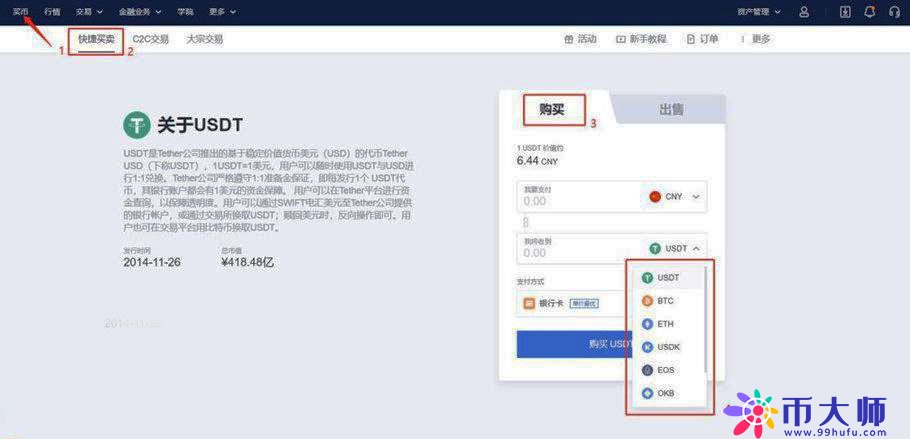
Task: Click the ¥418.48亿 market cap value
Action: (x=247, y=262)
